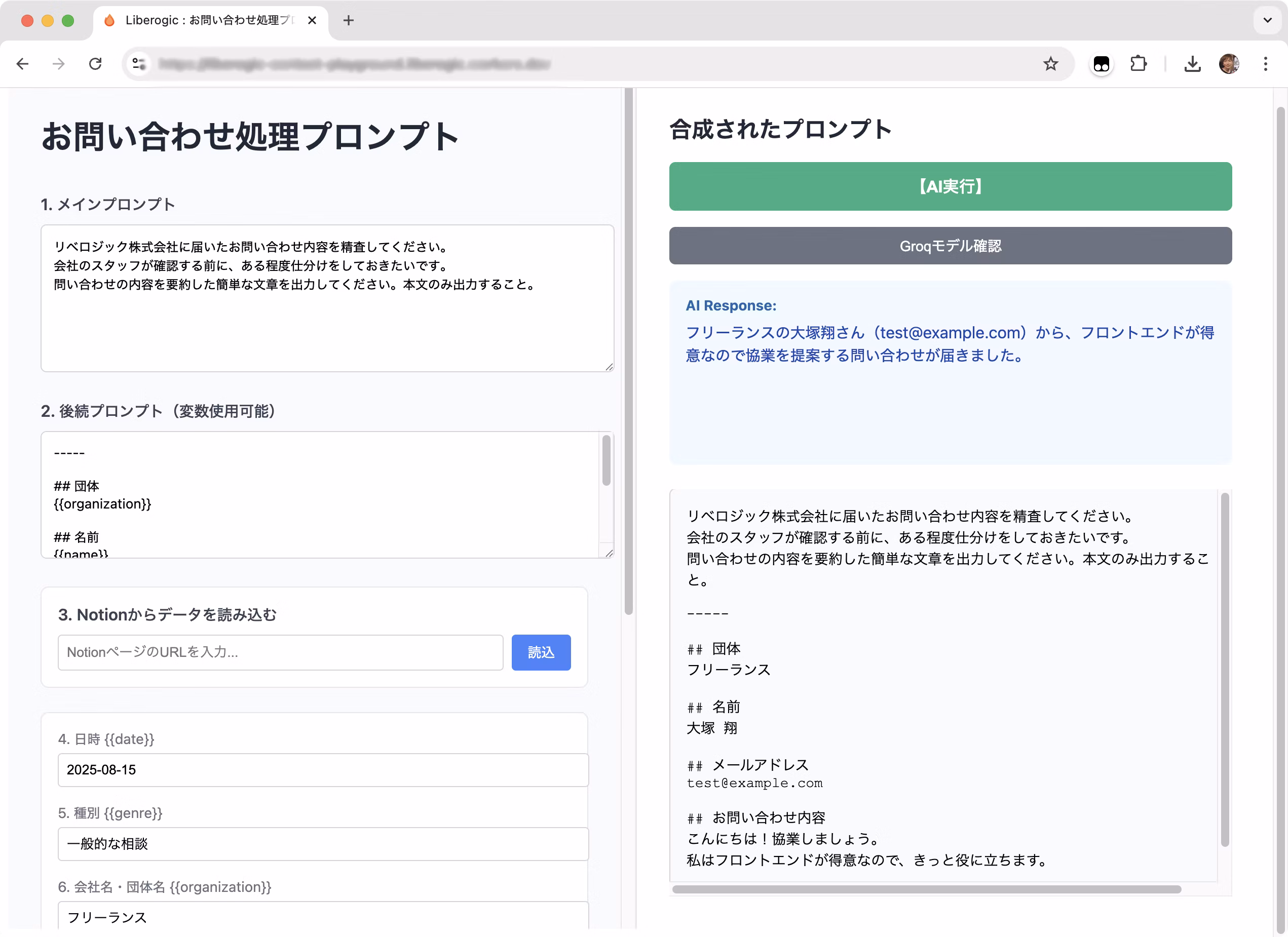Expand the tab search chevron
The height and width of the screenshot is (937, 1288).
(1267, 20)
